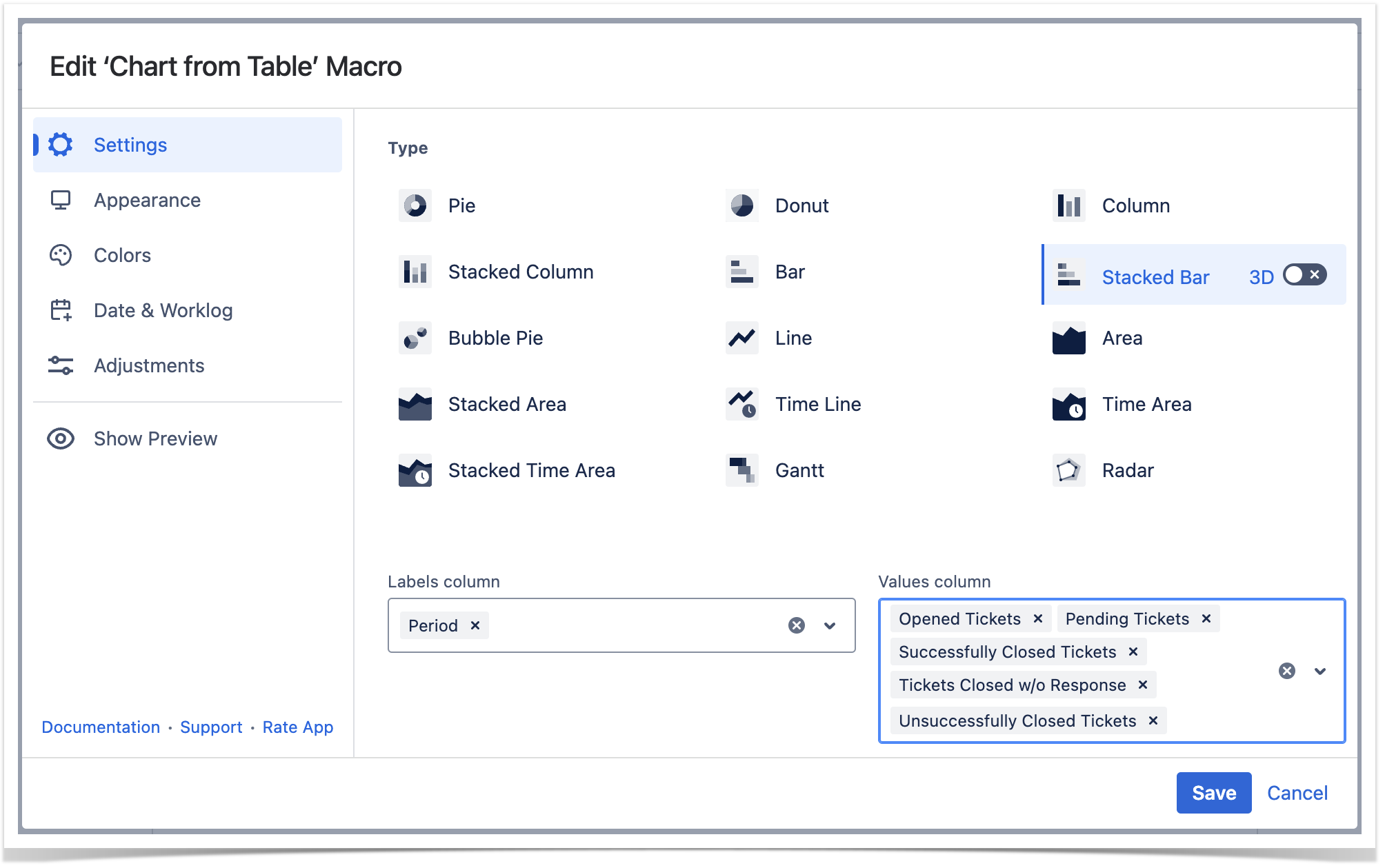Expand the Values column dropdown arrow
Viewport: 1385px width, 868px height.
pos(1319,671)
